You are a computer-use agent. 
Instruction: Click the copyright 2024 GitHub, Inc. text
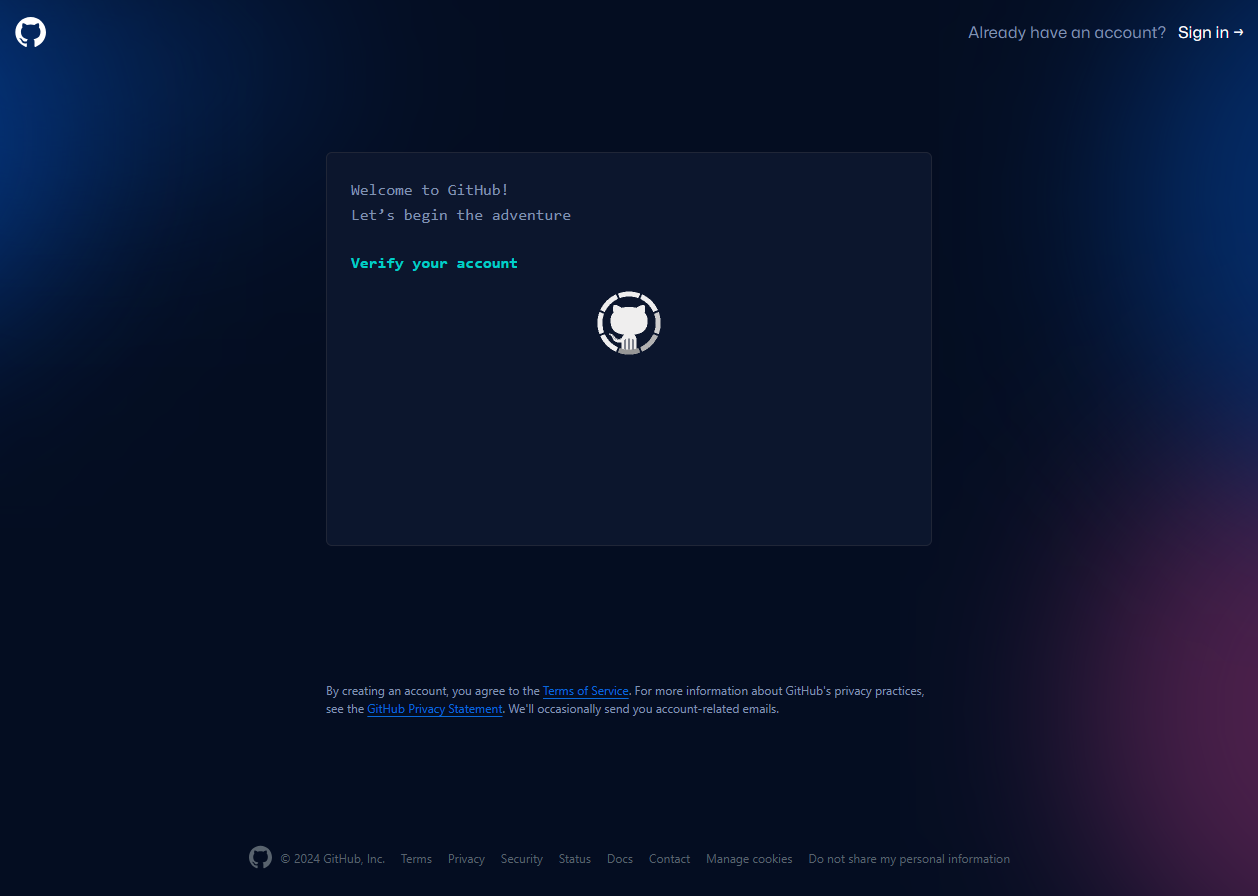point(333,858)
